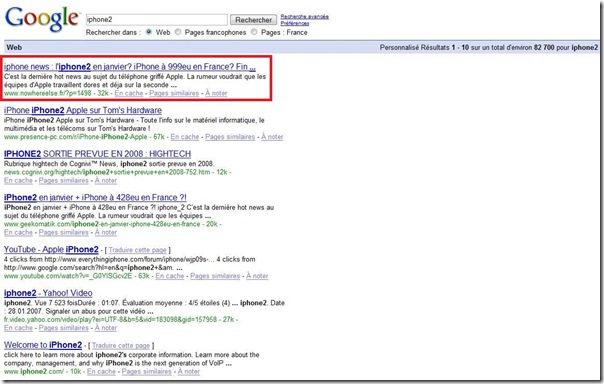Open En cache for fr.video.yahoo.com result
This screenshot has width=604, height=384.
(x=18, y=328)
